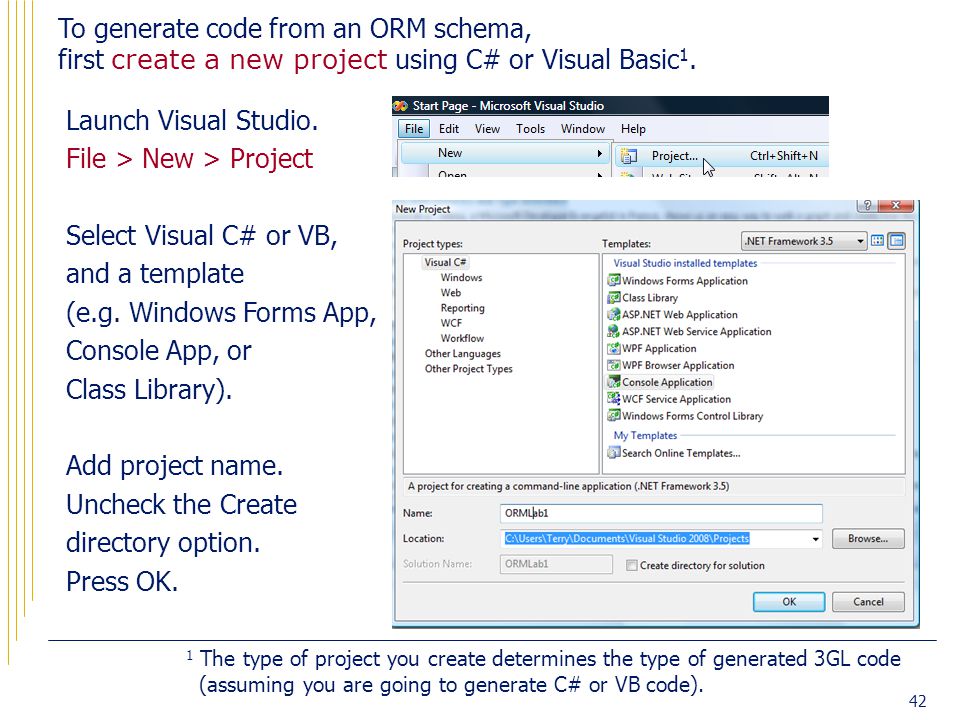Select Visual C# in project types
This screenshot has width=960, height=720.
tap(445, 263)
